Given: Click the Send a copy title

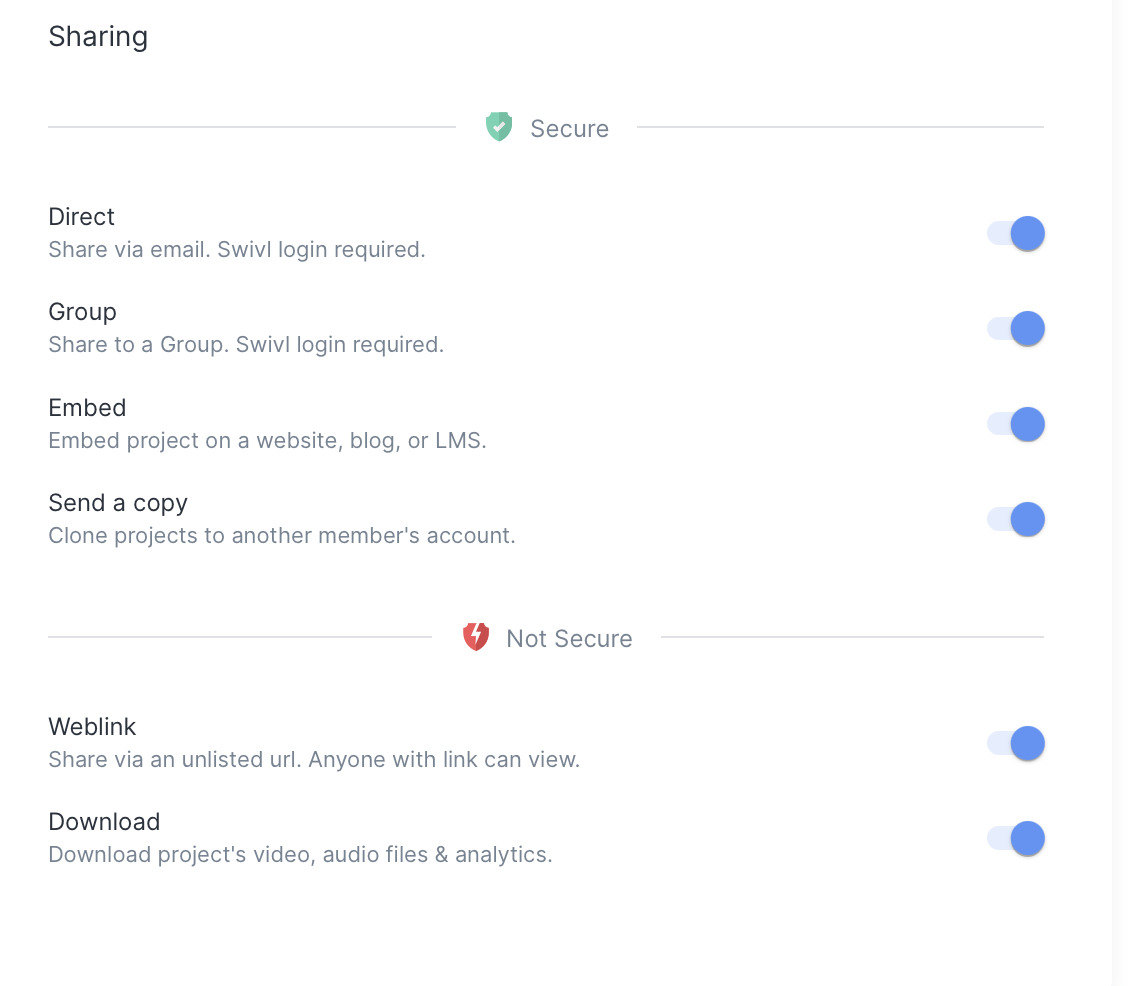Looking at the screenshot, I should point(118,503).
